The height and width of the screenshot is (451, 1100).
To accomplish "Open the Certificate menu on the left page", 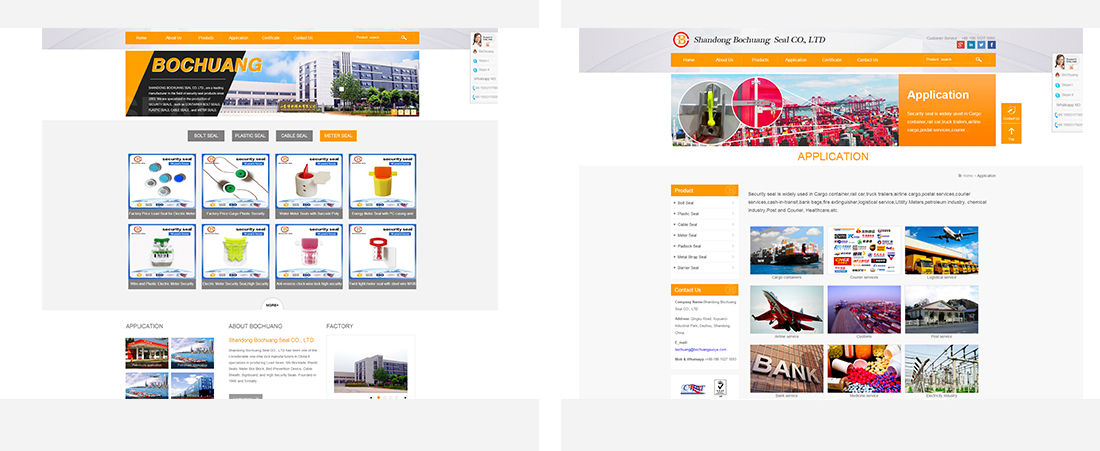I will [x=271, y=38].
